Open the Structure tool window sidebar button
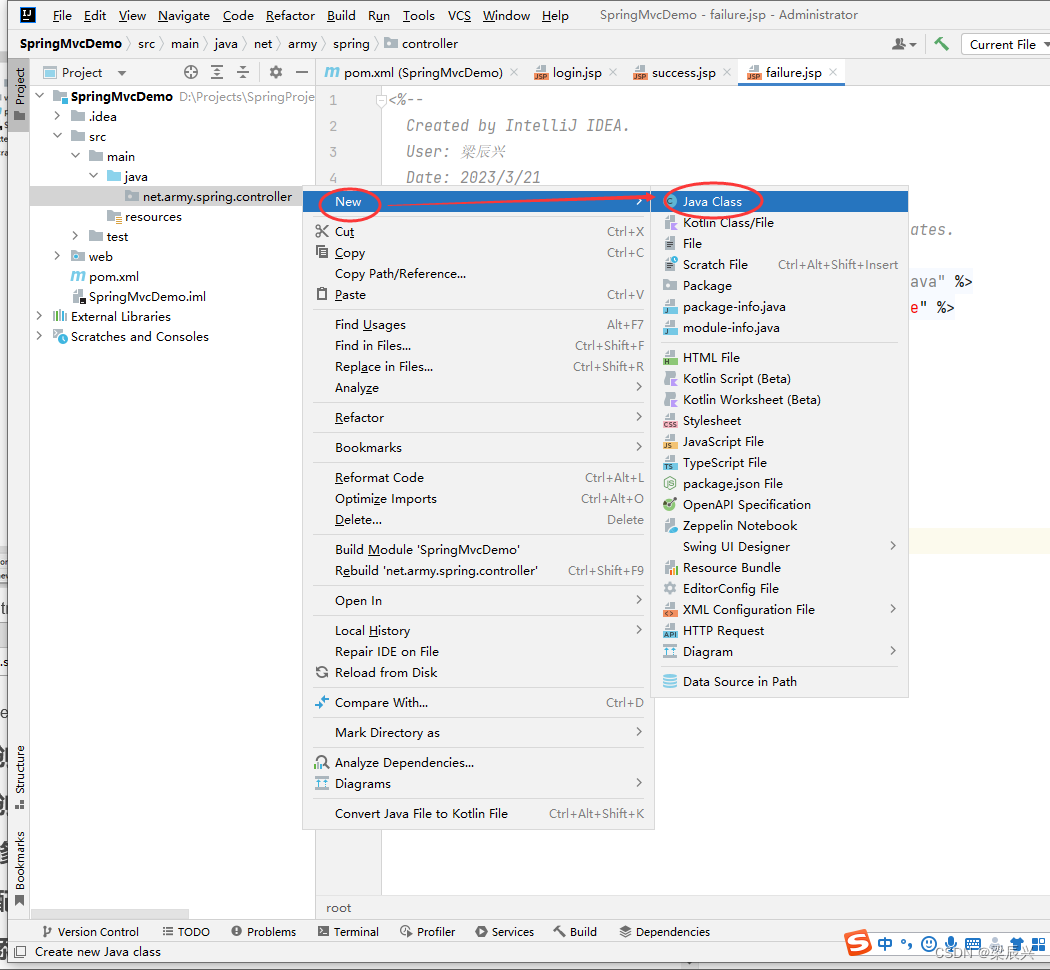This screenshot has width=1050, height=970. point(19,777)
